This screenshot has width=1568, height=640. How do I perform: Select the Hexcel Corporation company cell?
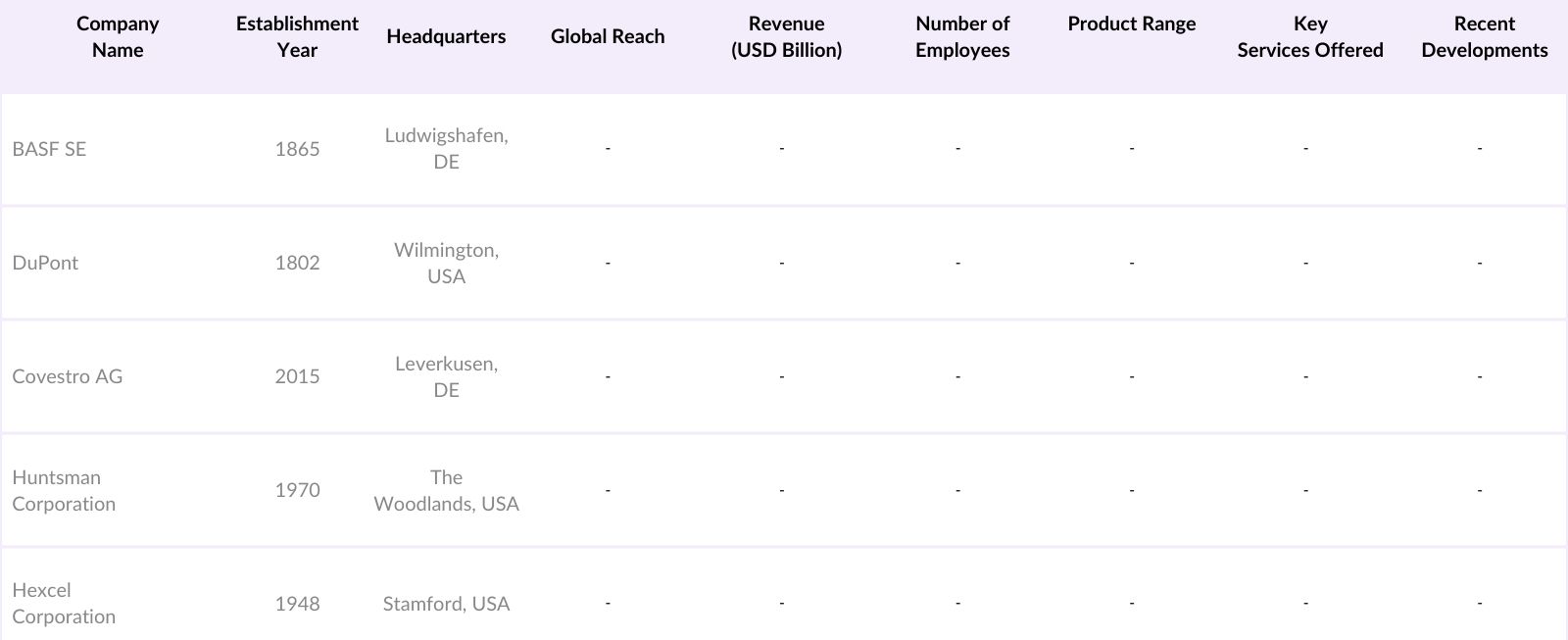click(64, 603)
